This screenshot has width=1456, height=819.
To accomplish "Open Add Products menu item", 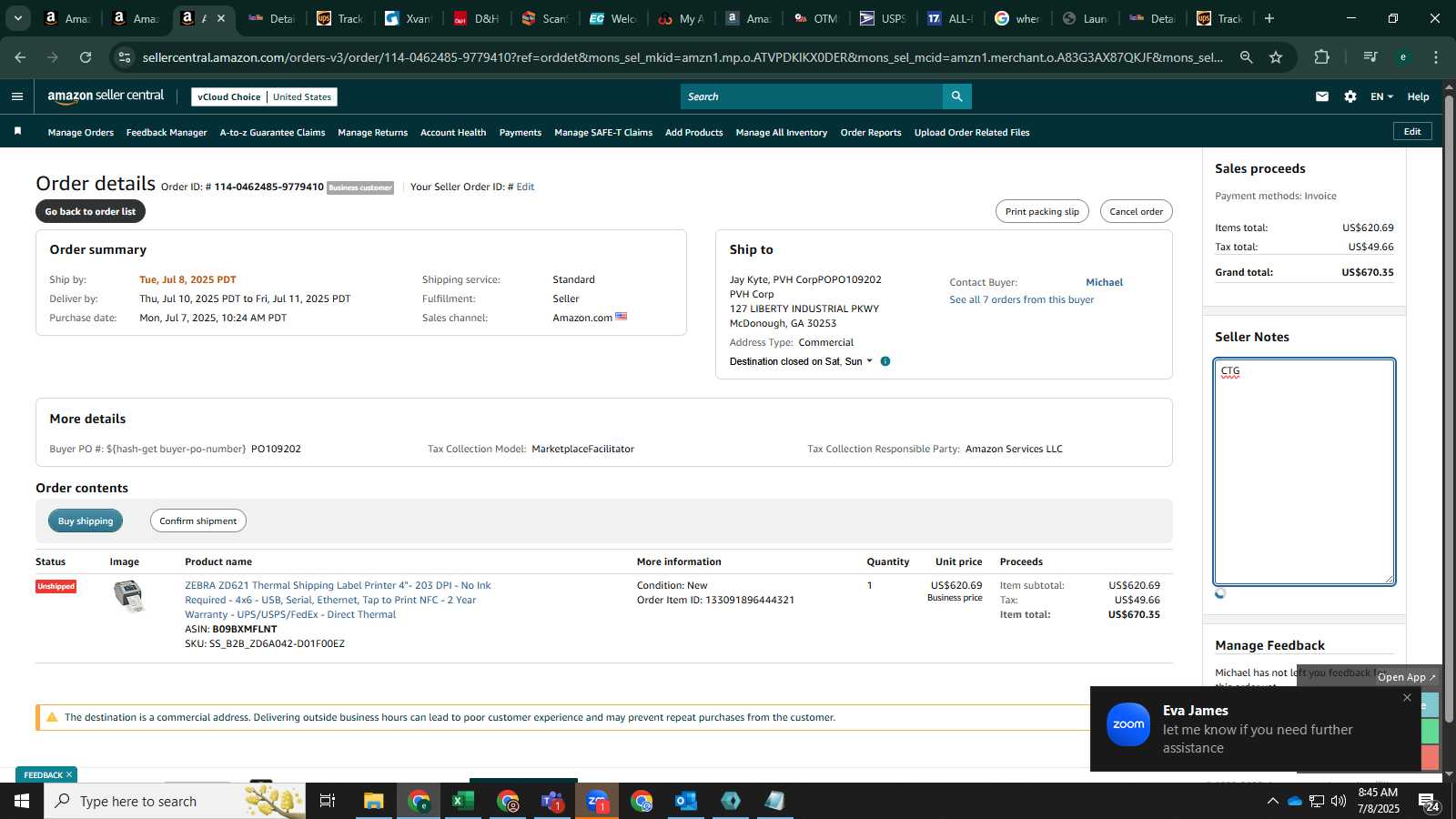I will (x=694, y=133).
